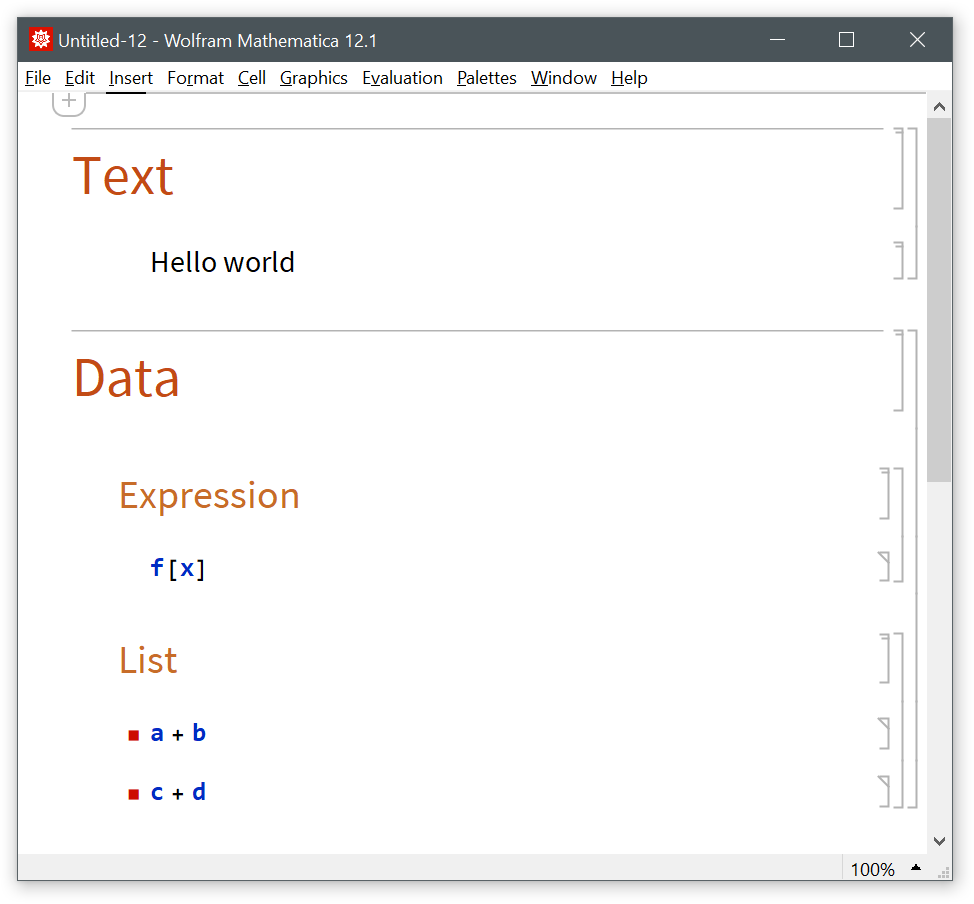This screenshot has width=974, height=904.
Task: Click the red bullet before c + d
Action: [134, 794]
